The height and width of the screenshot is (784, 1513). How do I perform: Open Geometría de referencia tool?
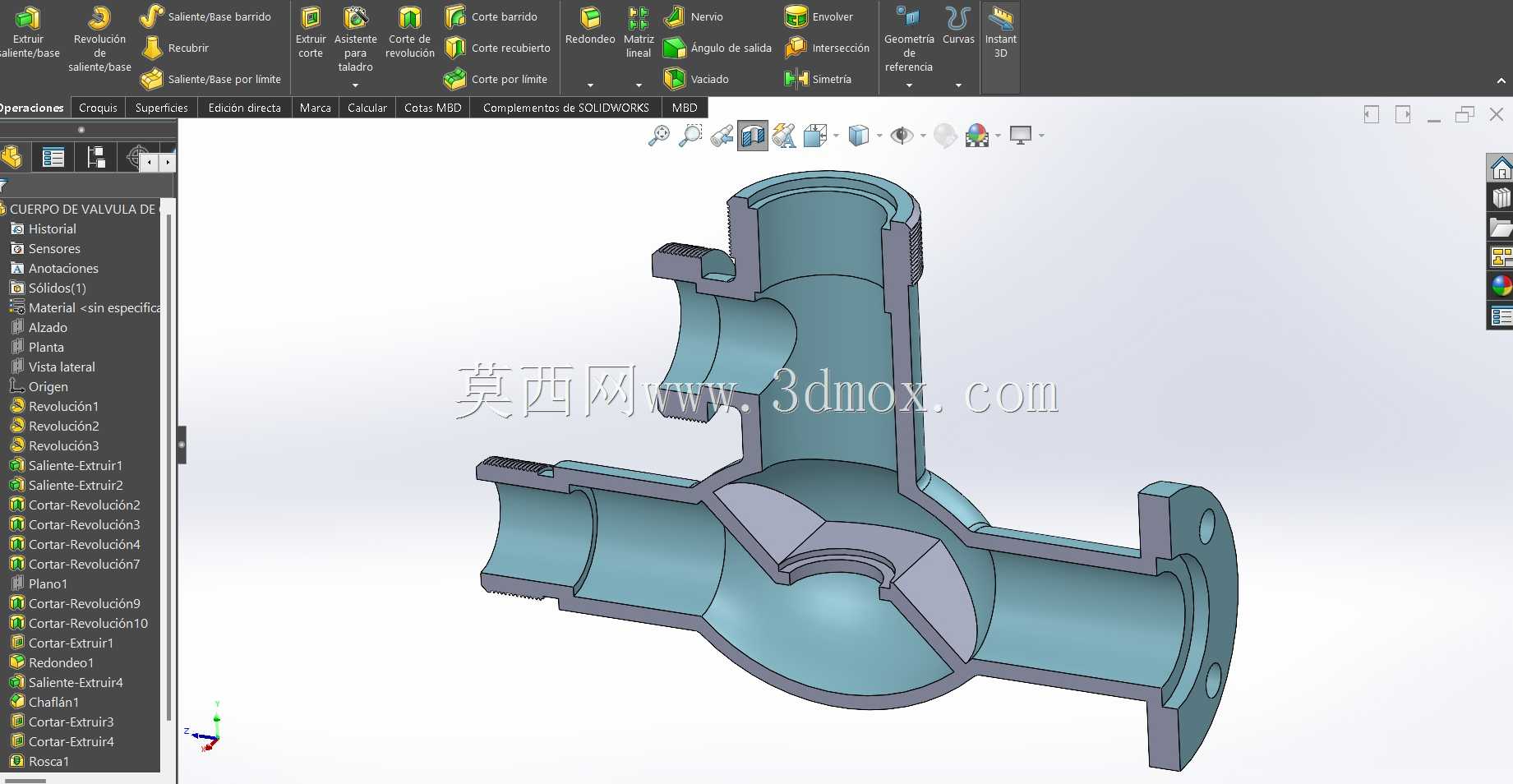909,39
